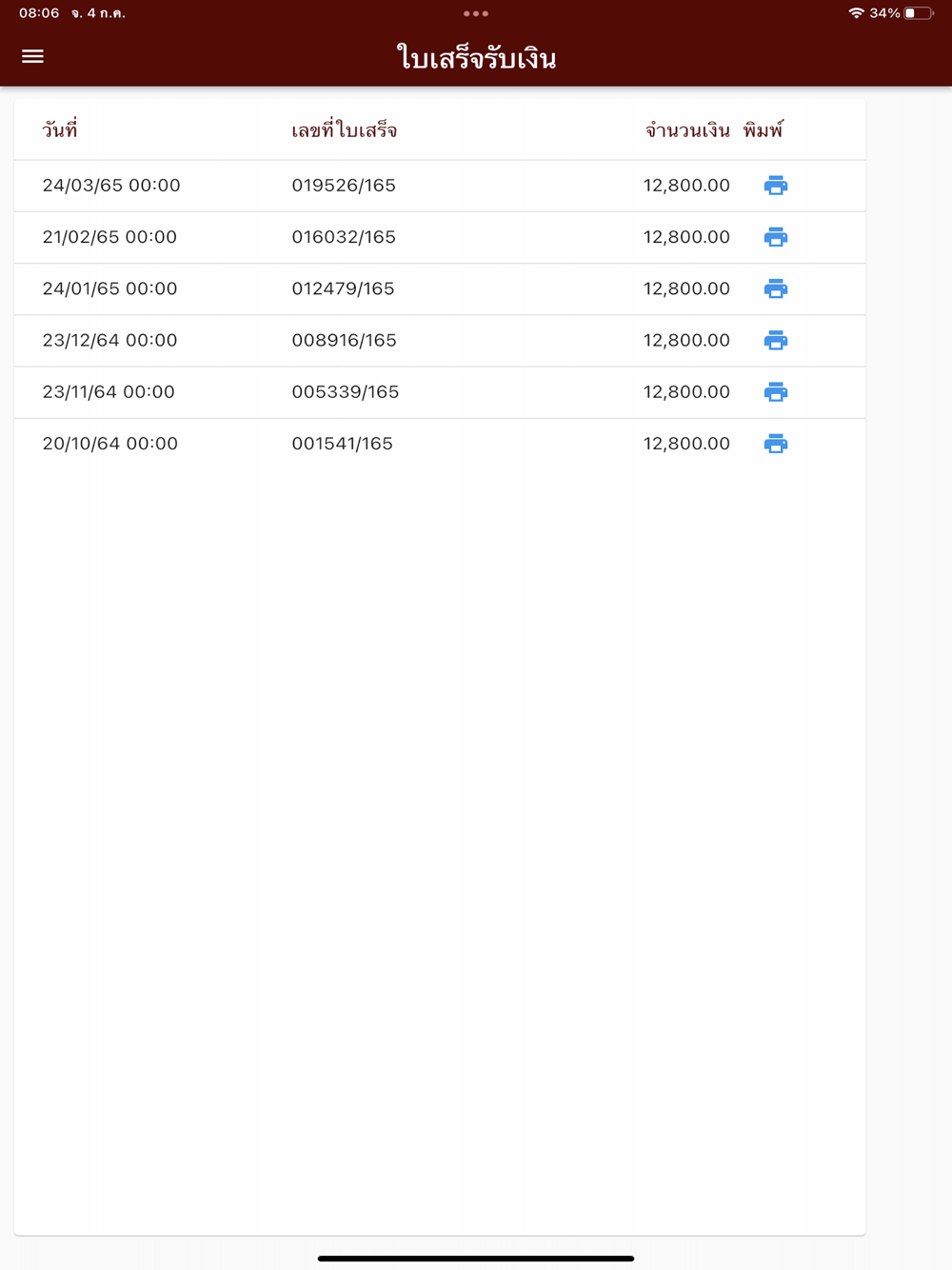Select the 12,800.00 amount for 23/11/64
Viewport: 952px width, 1270px height.
(x=686, y=391)
